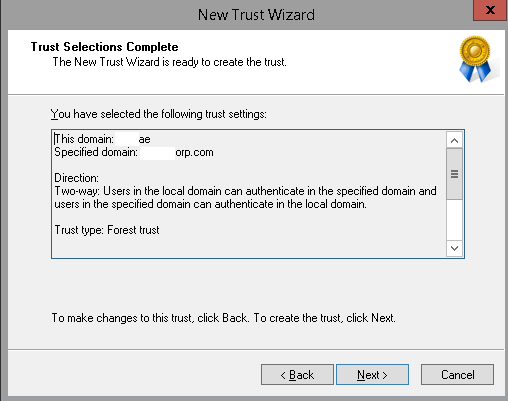Place cursor on the This domain line
Screen dimensions: 508x401
(x=102, y=139)
